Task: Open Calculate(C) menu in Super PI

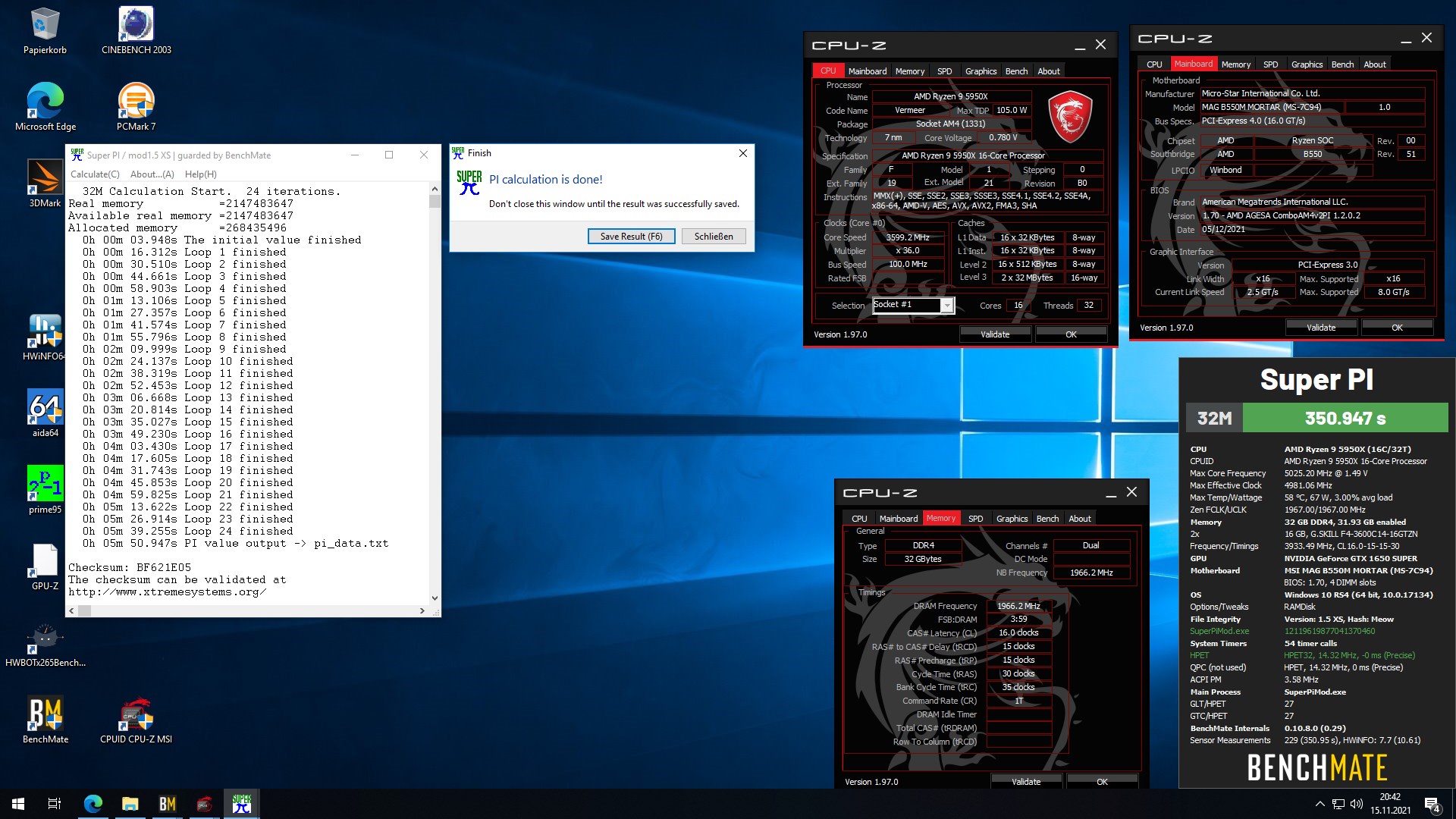Action: tap(95, 174)
